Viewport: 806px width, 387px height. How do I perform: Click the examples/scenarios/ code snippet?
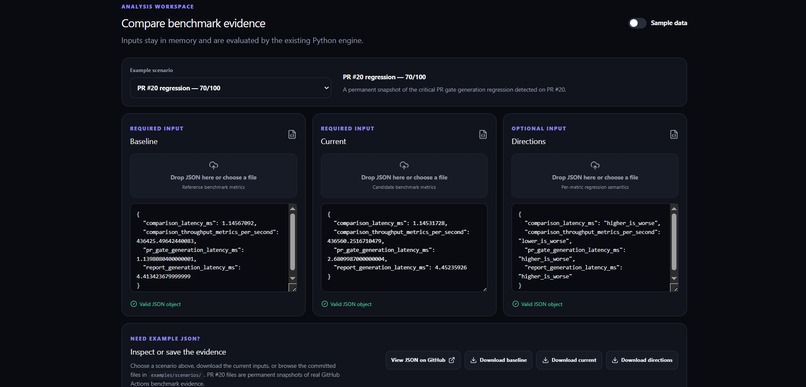click(x=177, y=375)
